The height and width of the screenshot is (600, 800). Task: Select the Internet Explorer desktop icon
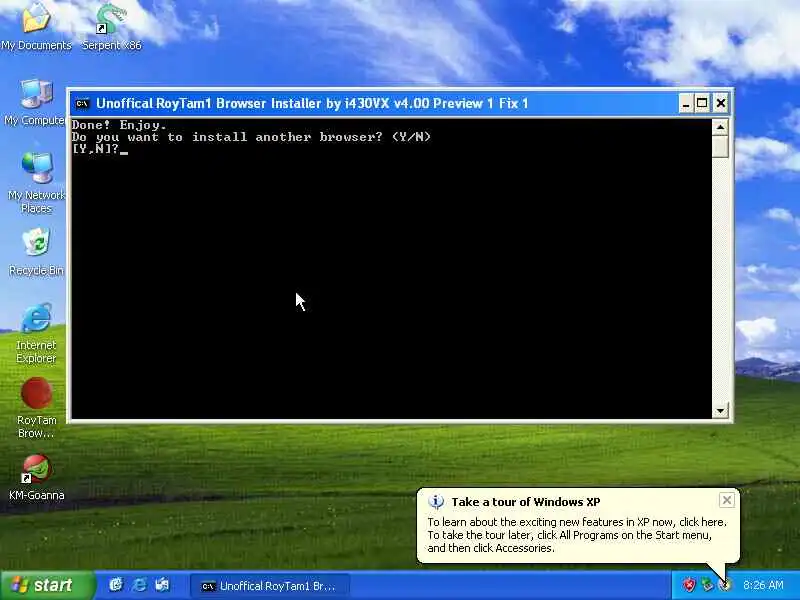(36, 333)
